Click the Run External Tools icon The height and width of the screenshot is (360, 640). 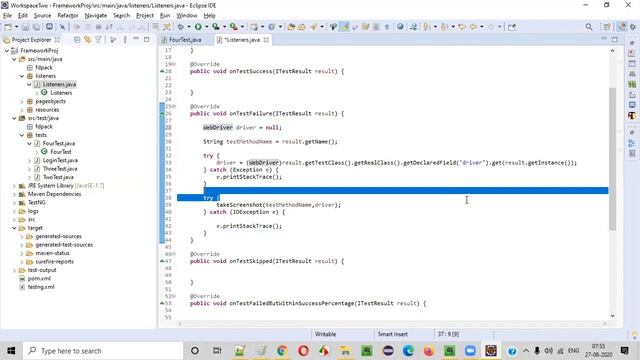pos(233,27)
